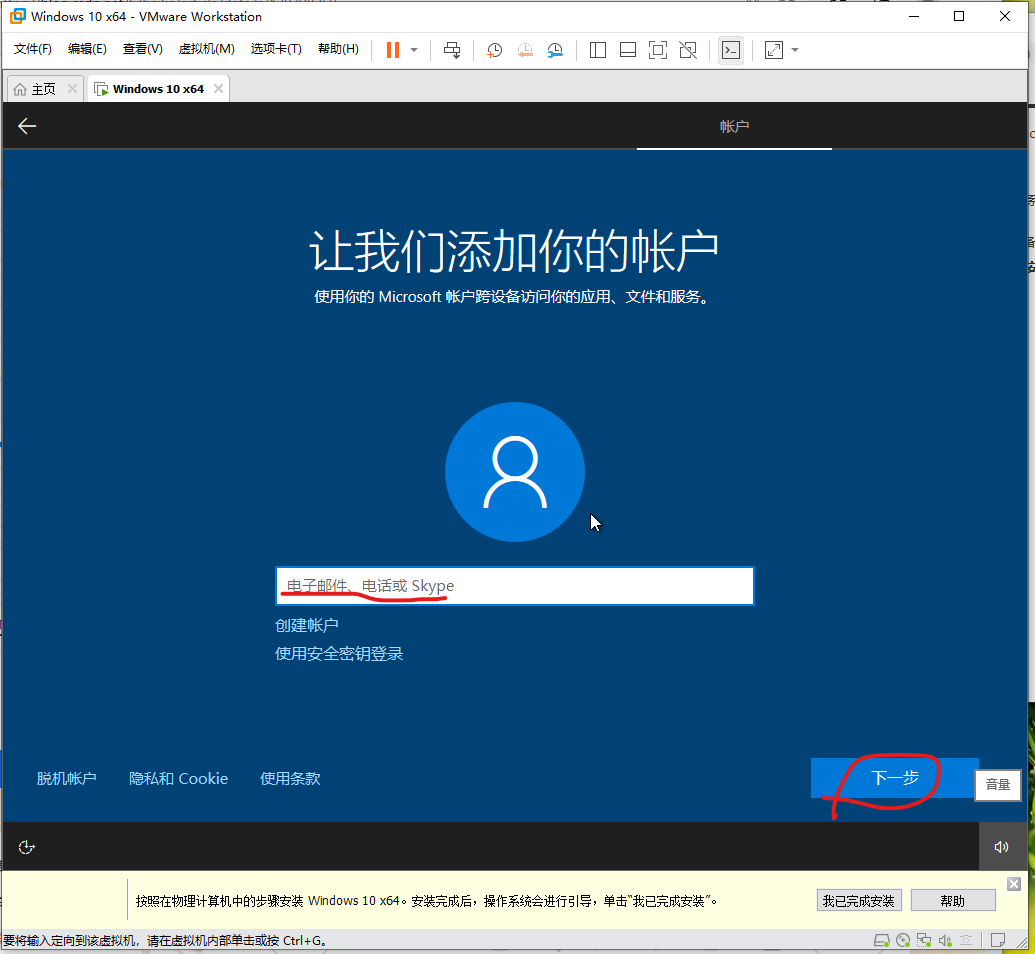Viewport: 1035px width, 954px height.
Task: Take a snapshot of this virtual machine
Action: pos(494,50)
